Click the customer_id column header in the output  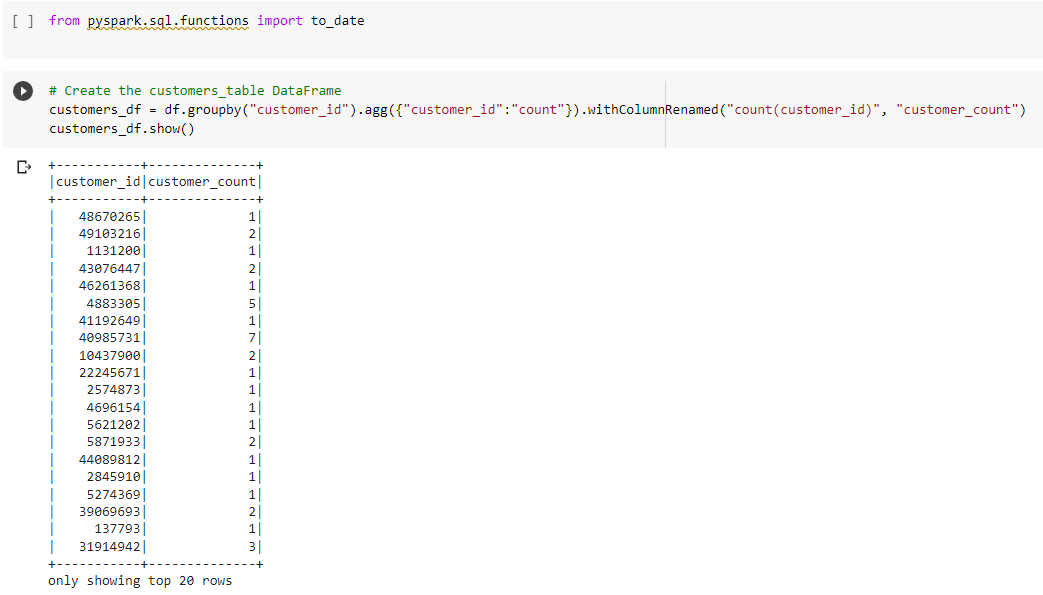[x=97, y=181]
